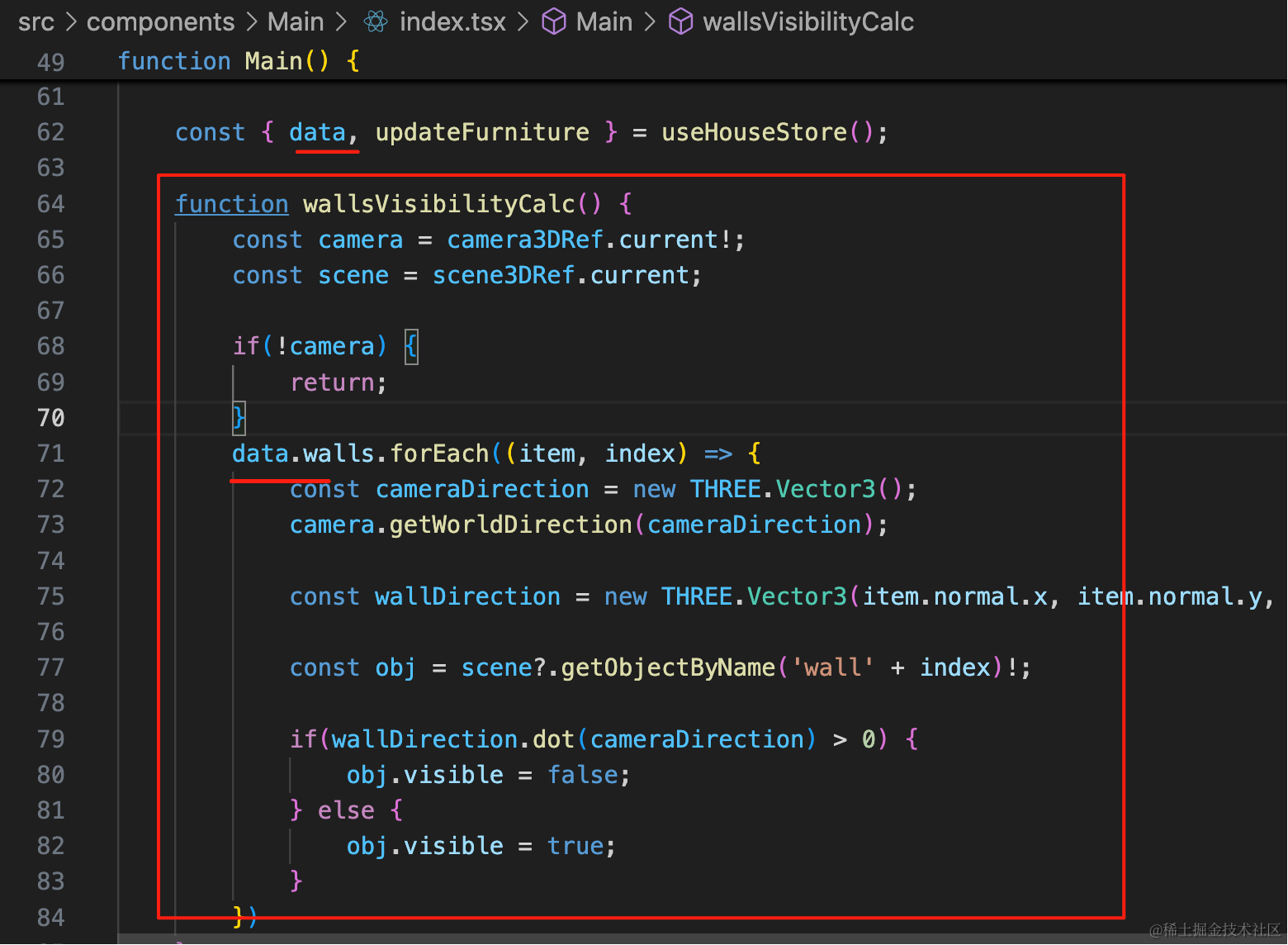Select the 'Main' folder breadcrumb after components
The width and height of the screenshot is (1288, 945).
(296, 21)
